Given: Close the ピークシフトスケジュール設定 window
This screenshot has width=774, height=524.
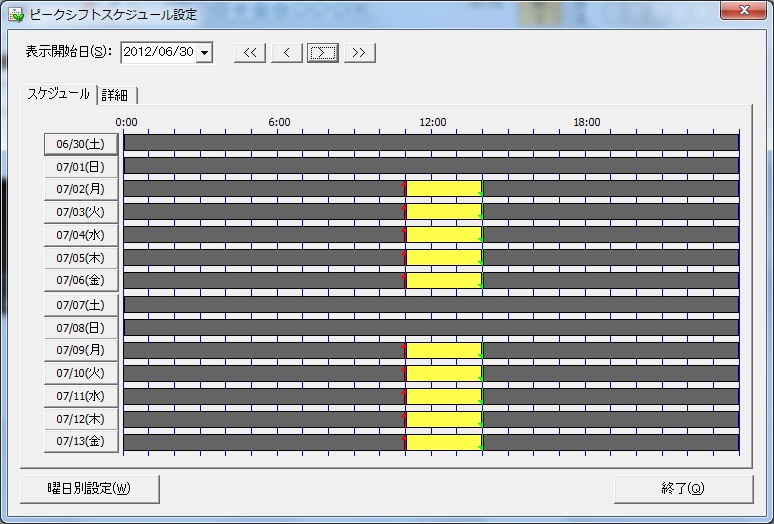Looking at the screenshot, I should coord(744,10).
